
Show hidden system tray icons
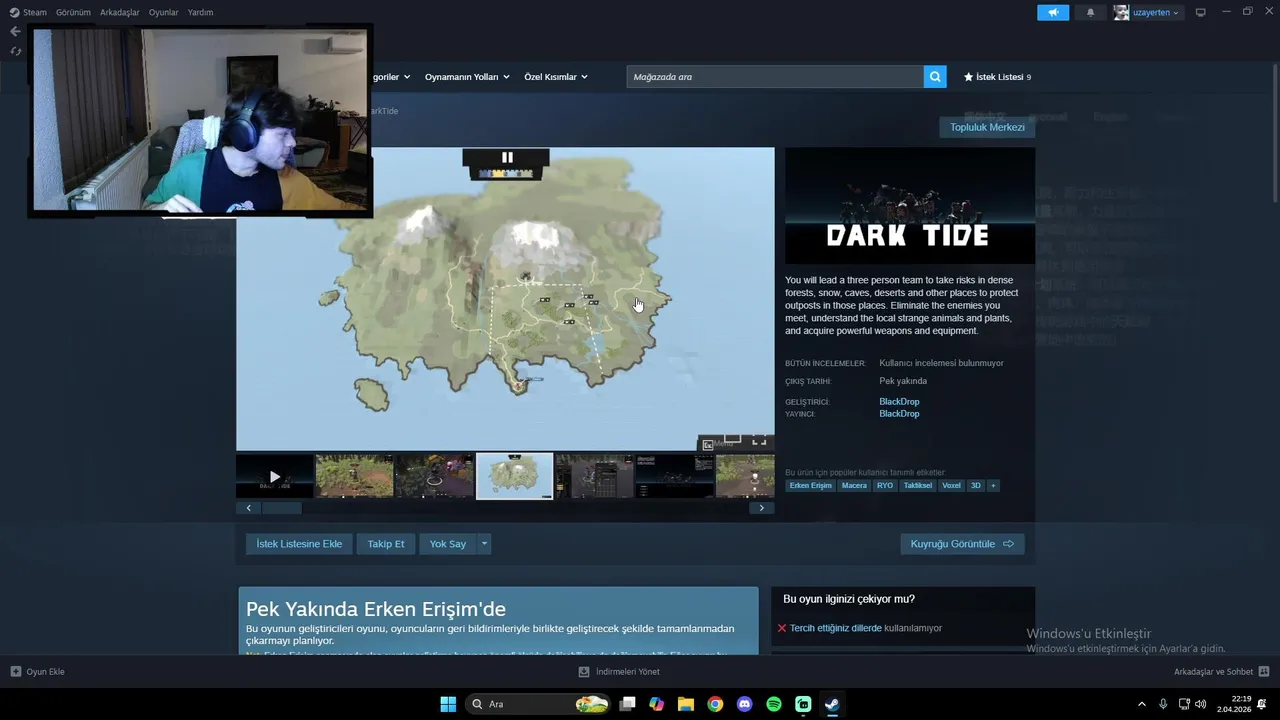click(x=1142, y=704)
